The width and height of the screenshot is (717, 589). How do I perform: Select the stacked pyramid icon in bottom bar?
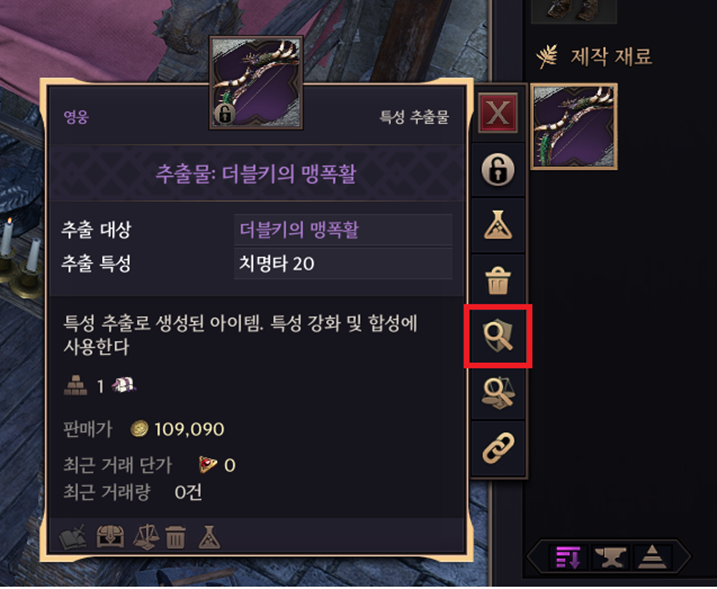click(x=653, y=557)
